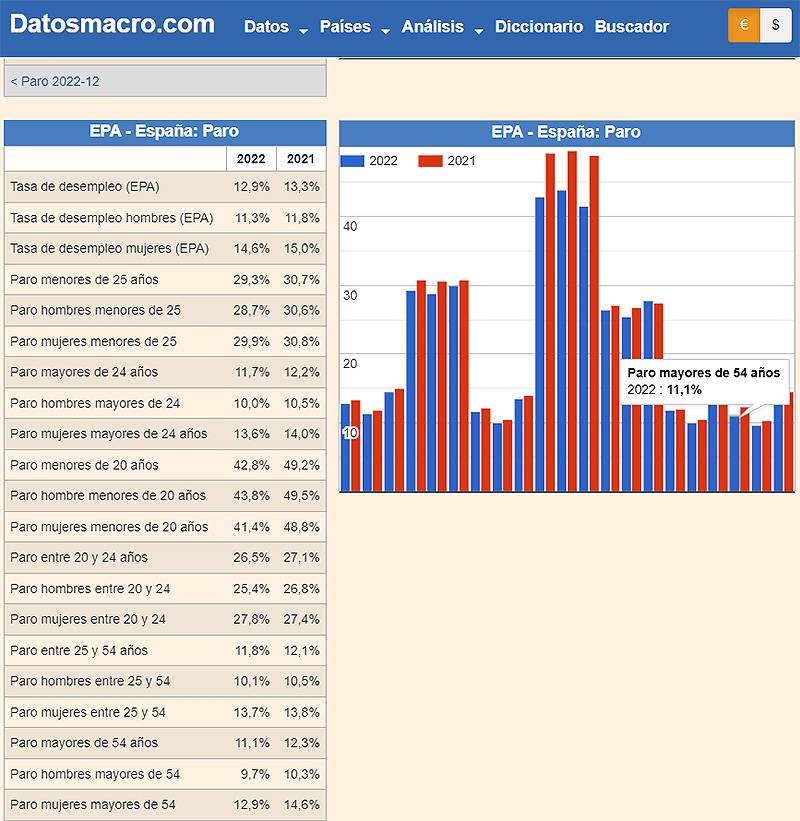Click the red 2021 legend swatch
The image size is (800, 821).
coord(430,161)
